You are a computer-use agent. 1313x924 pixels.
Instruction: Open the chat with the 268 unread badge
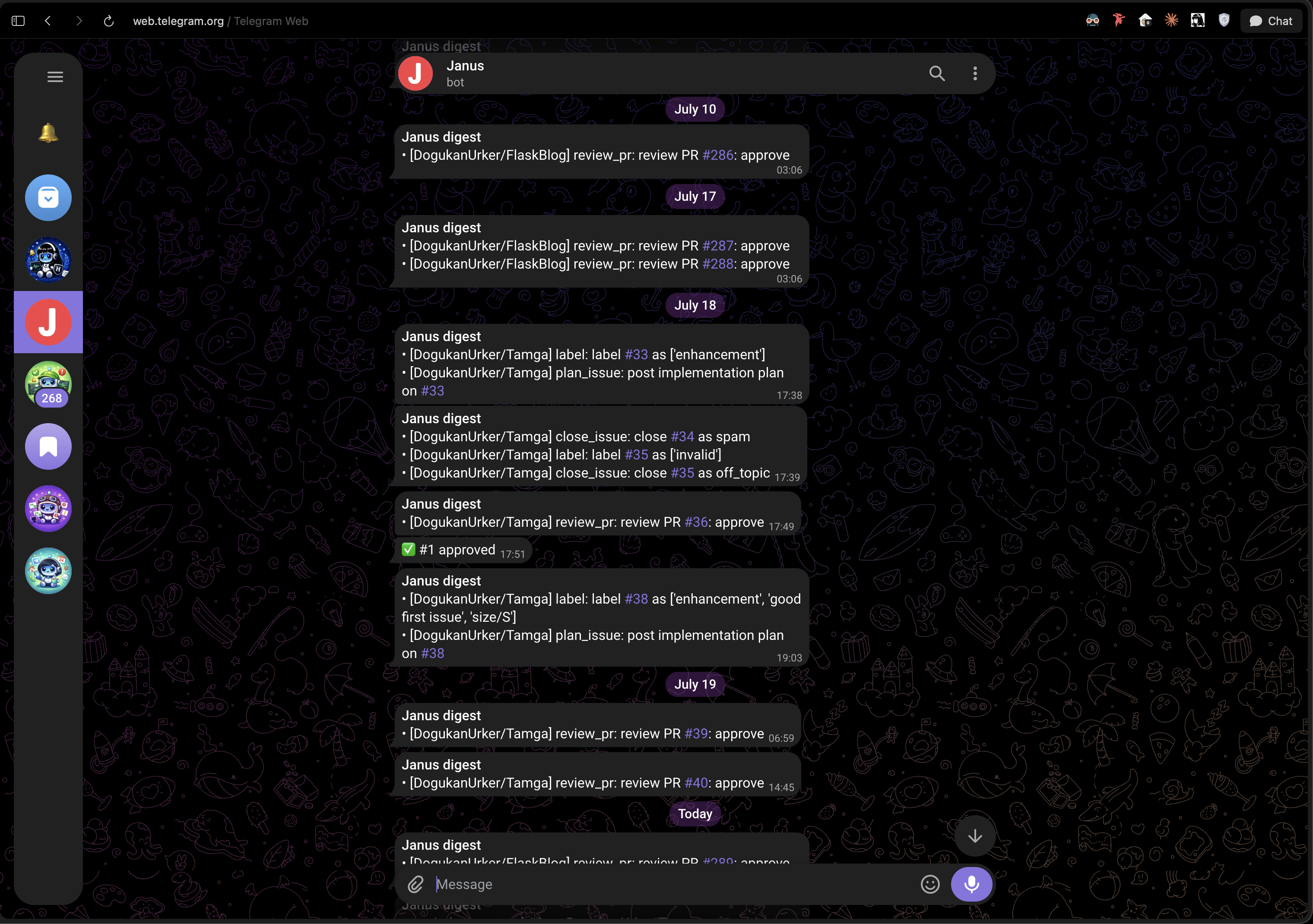pyautogui.click(x=49, y=384)
